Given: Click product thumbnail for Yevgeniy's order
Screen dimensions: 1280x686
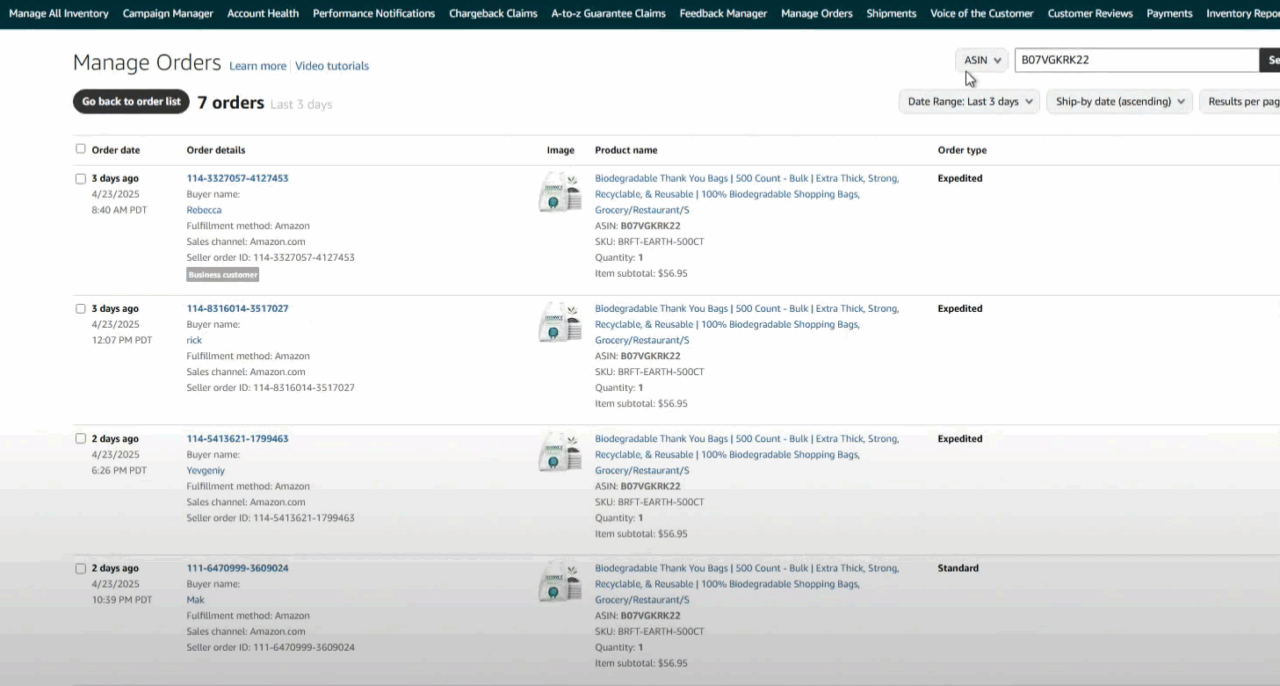Looking at the screenshot, I should (560, 452).
